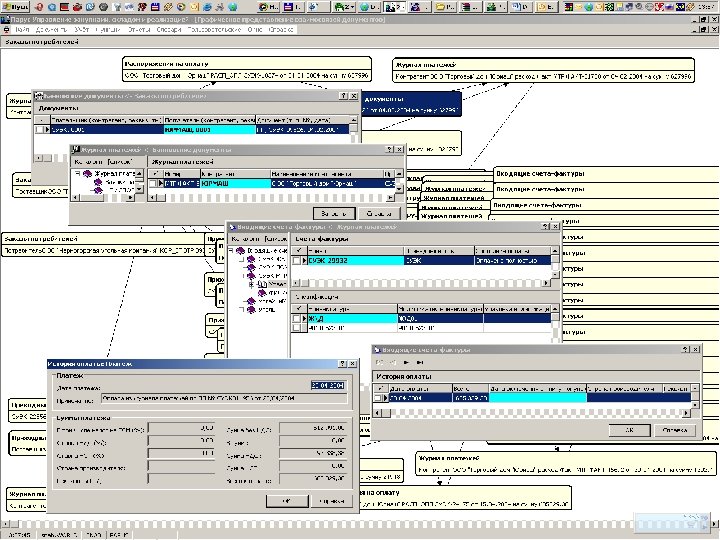Click Выбрать button in Журнал платежей dialog

(334, 214)
